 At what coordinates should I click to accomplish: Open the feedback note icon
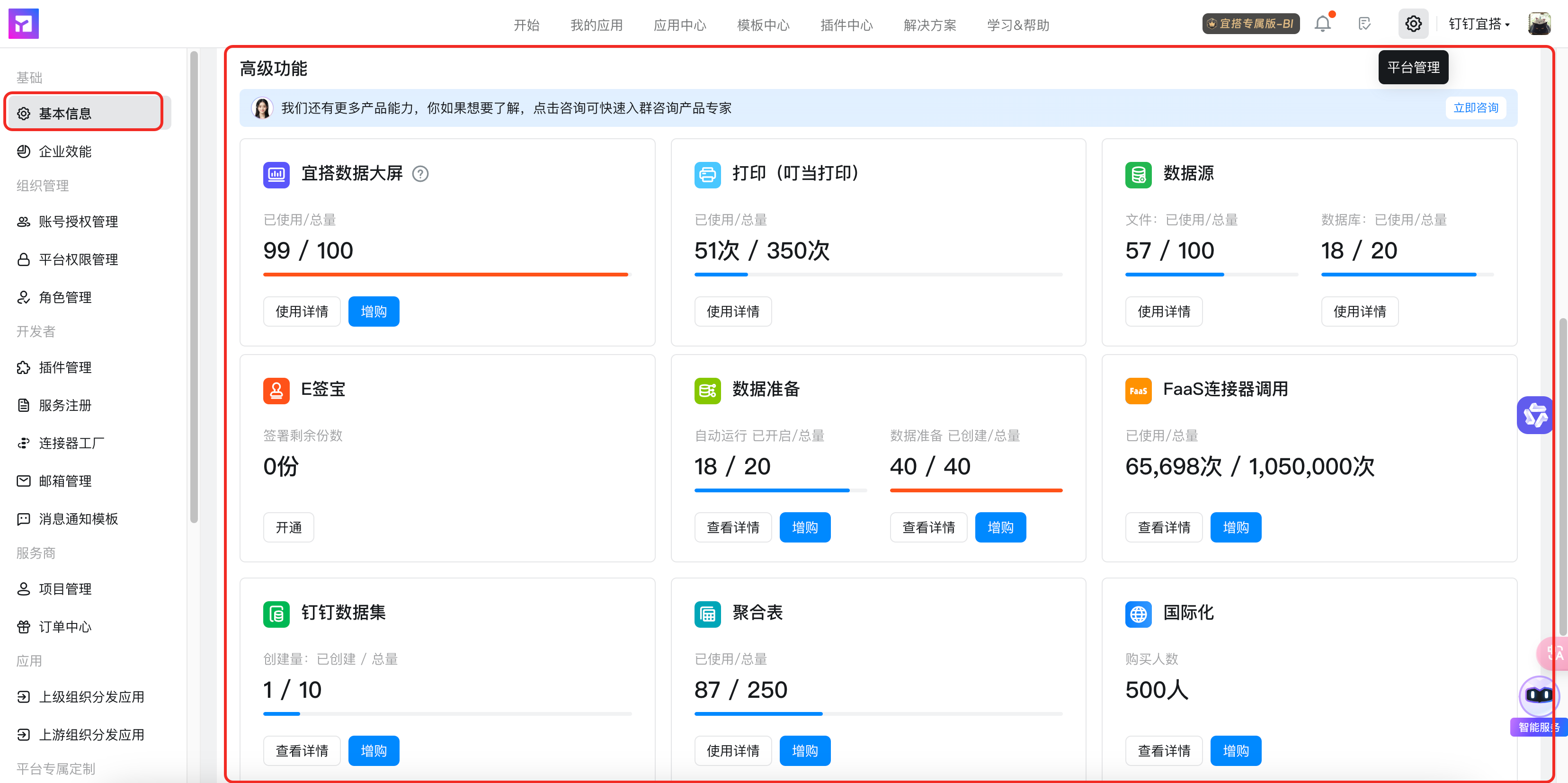1365,24
